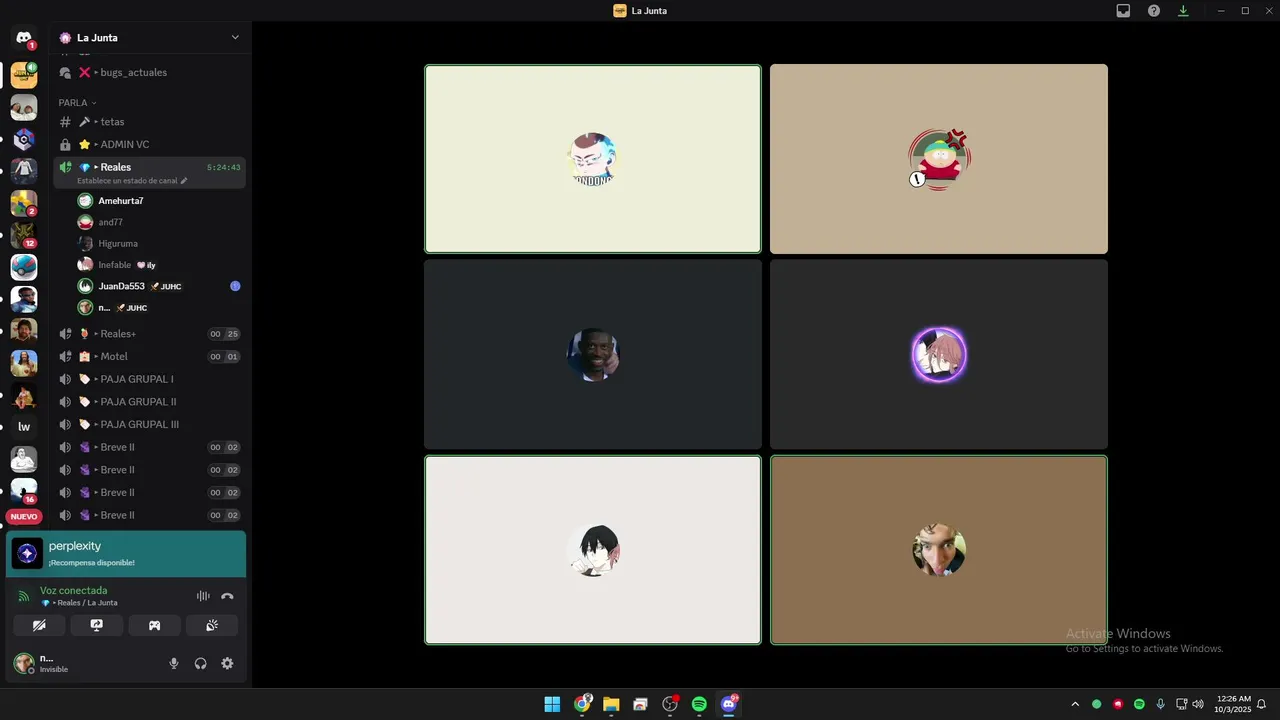
Task: Open Chrome from the taskbar
Action: (x=582, y=704)
